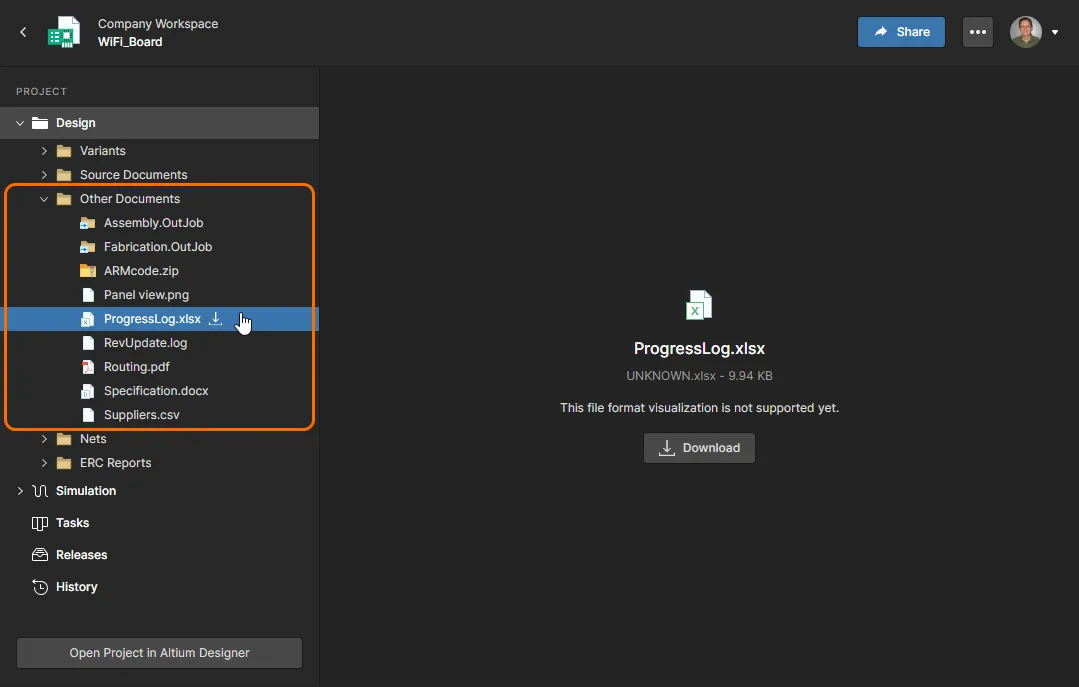Click the Design folder icon
This screenshot has width=1079, height=687.
(x=40, y=123)
